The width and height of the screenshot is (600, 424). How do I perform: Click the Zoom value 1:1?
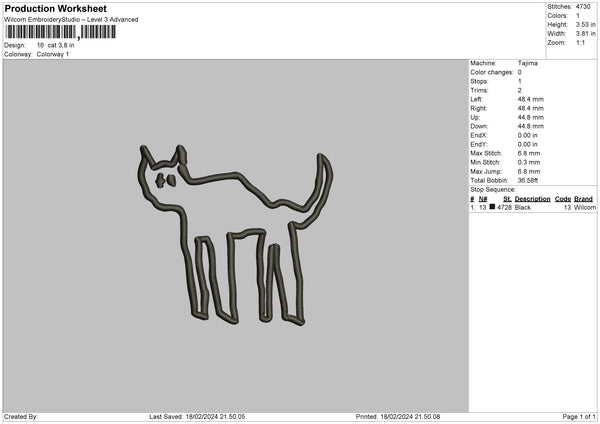[x=580, y=42]
